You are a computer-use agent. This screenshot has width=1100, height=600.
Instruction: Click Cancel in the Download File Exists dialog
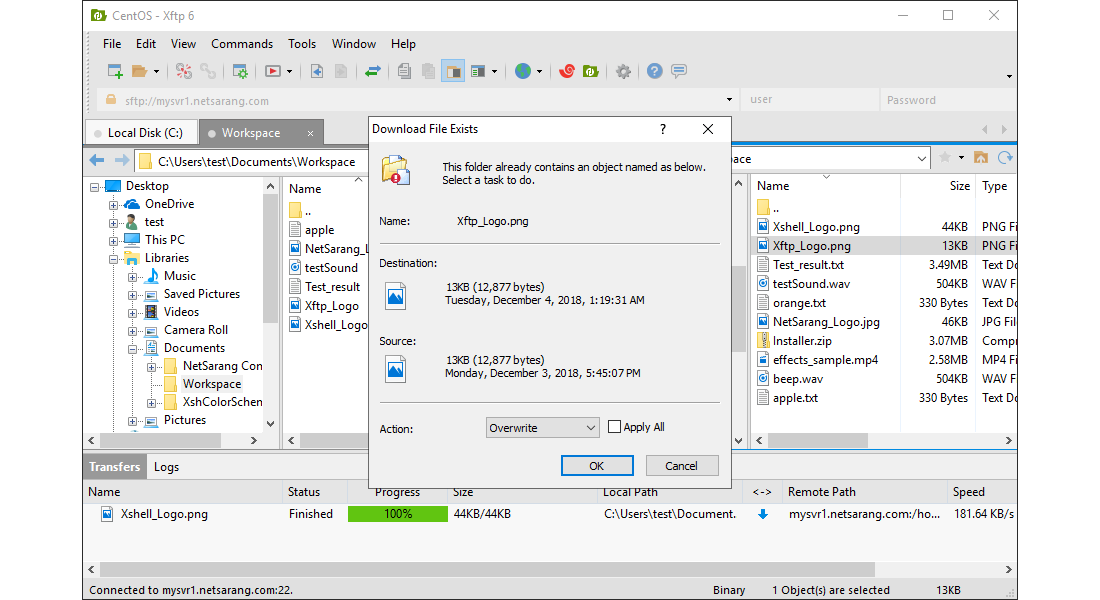click(681, 466)
